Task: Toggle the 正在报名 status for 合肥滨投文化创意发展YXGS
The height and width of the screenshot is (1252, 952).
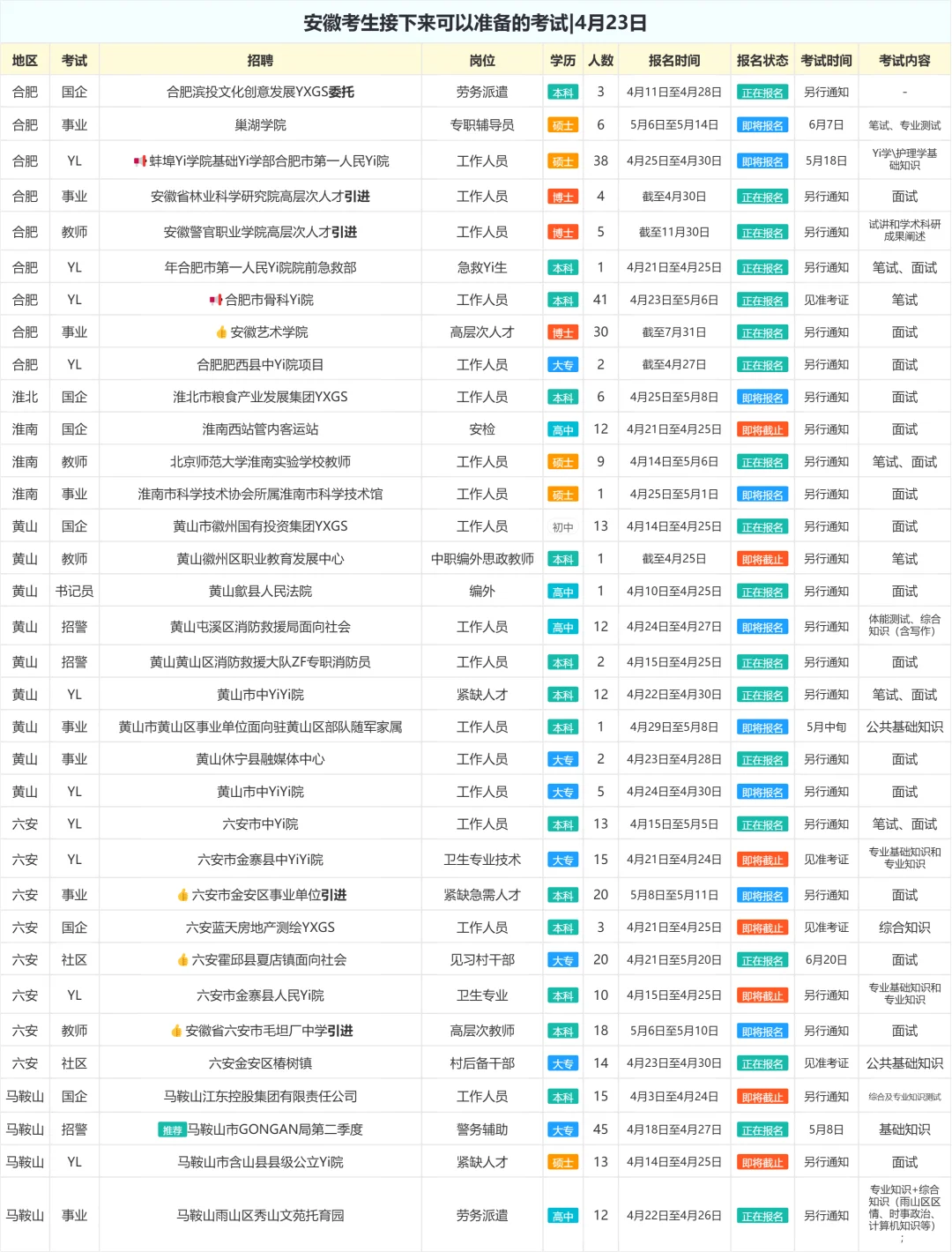Action: [762, 92]
